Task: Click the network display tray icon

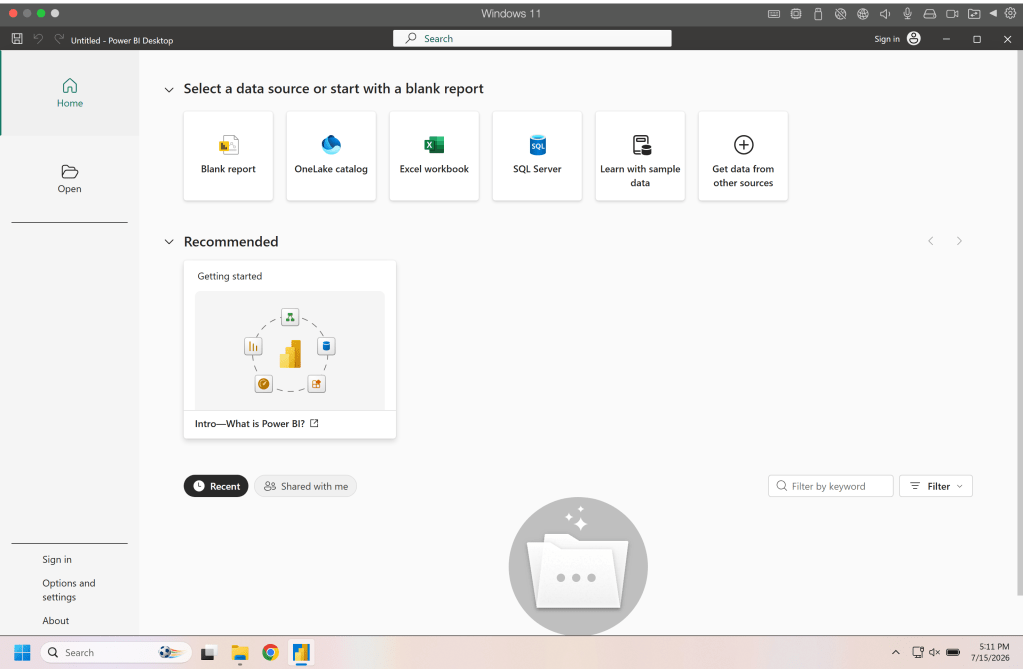Action: tap(918, 652)
